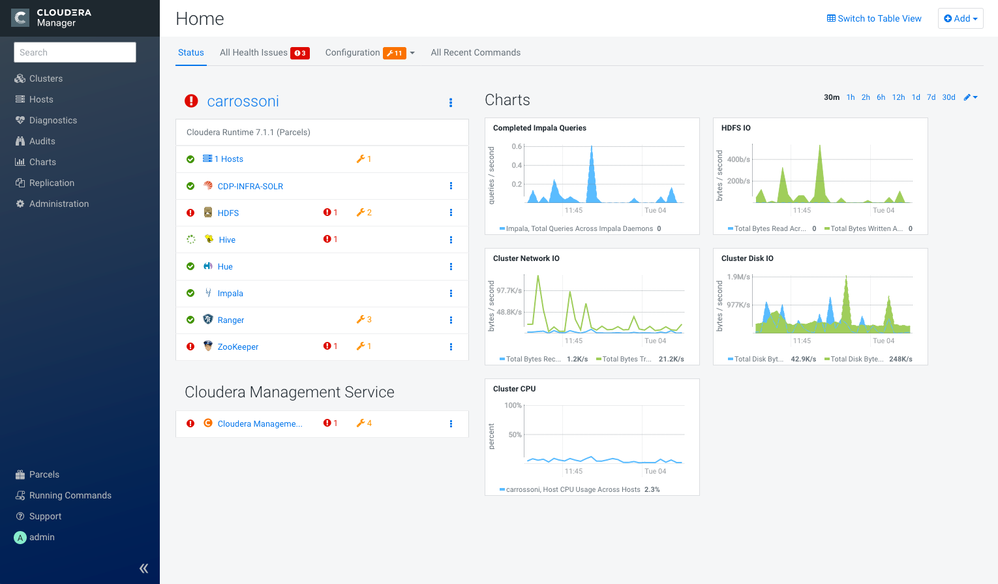Open Impala service actions menu

[x=451, y=293]
